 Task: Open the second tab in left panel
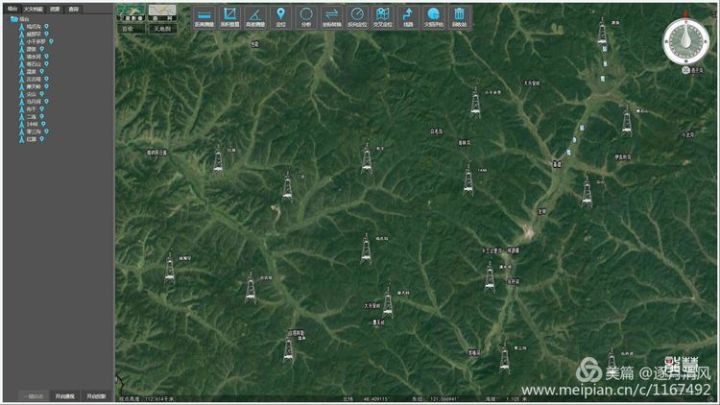point(32,8)
